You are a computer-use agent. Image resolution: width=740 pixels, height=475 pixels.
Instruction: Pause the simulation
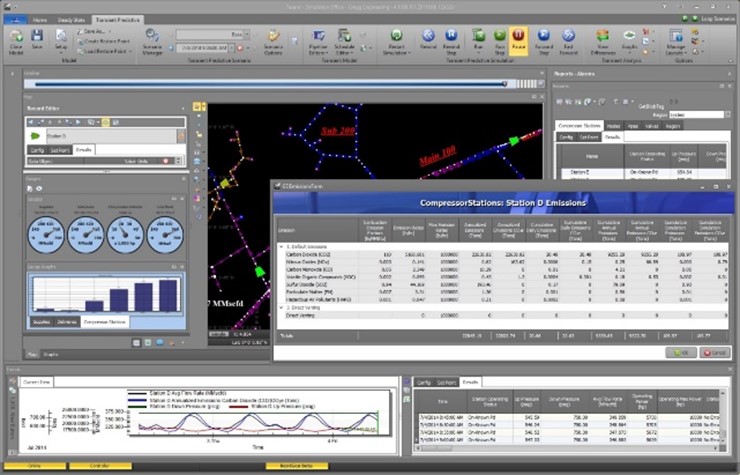click(518, 41)
